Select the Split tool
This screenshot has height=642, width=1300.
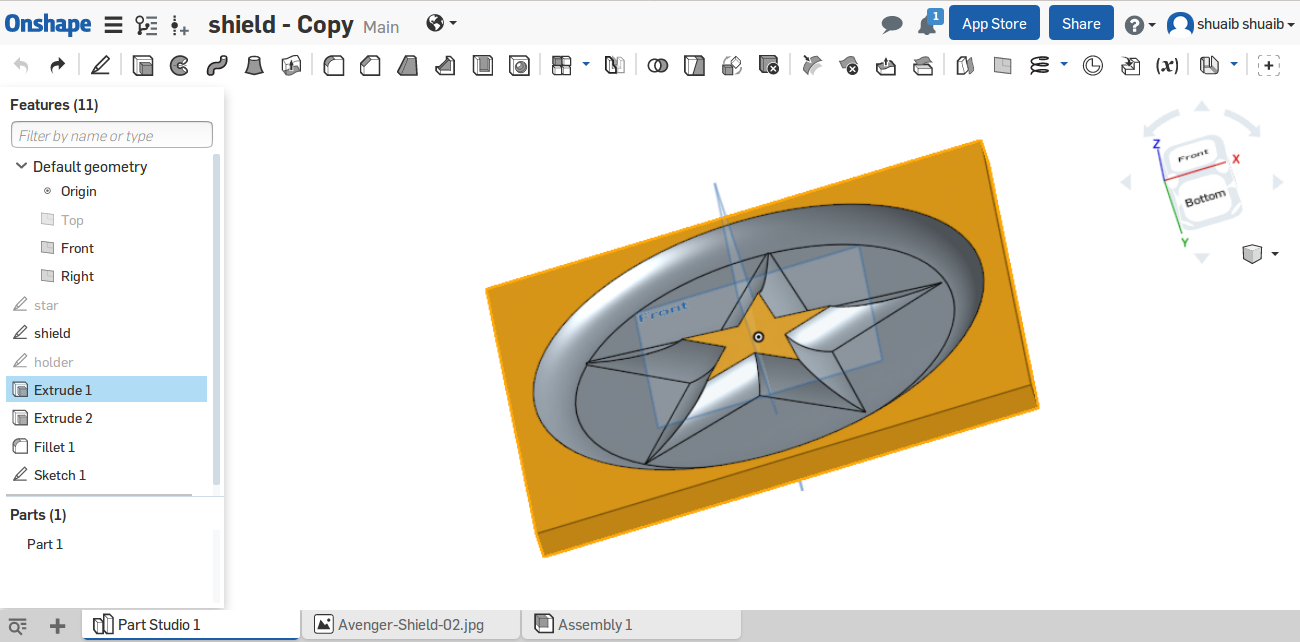tap(694, 66)
